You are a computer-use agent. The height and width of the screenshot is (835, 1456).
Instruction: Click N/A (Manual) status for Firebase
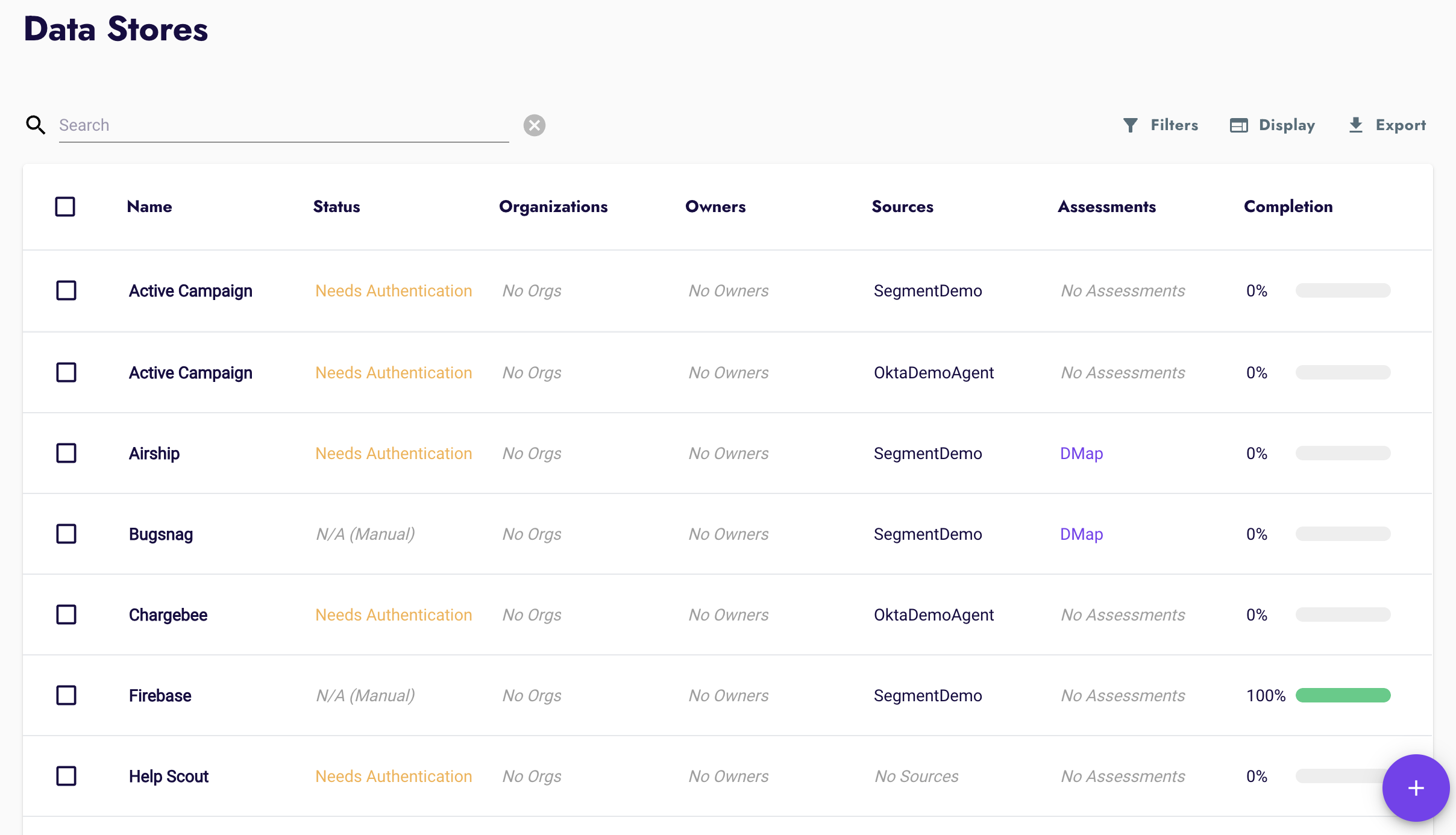click(x=365, y=695)
